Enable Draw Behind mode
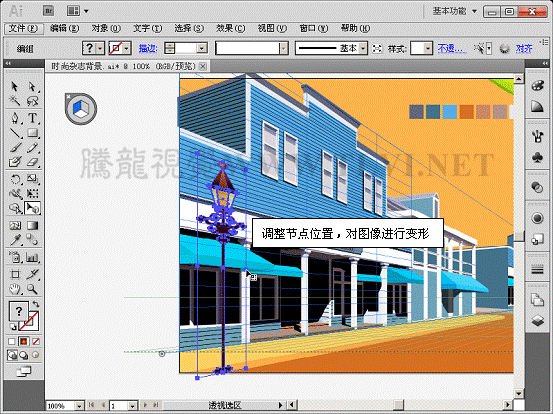This screenshot has width=553, height=414. click(24, 355)
